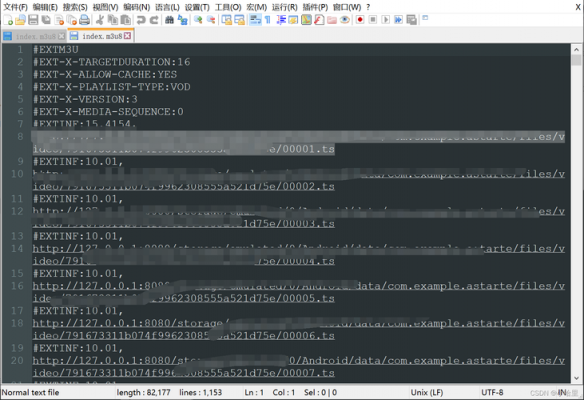The width and height of the screenshot is (584, 400).
Task: Toggle show all characters pilcrow icon
Action: (268, 20)
